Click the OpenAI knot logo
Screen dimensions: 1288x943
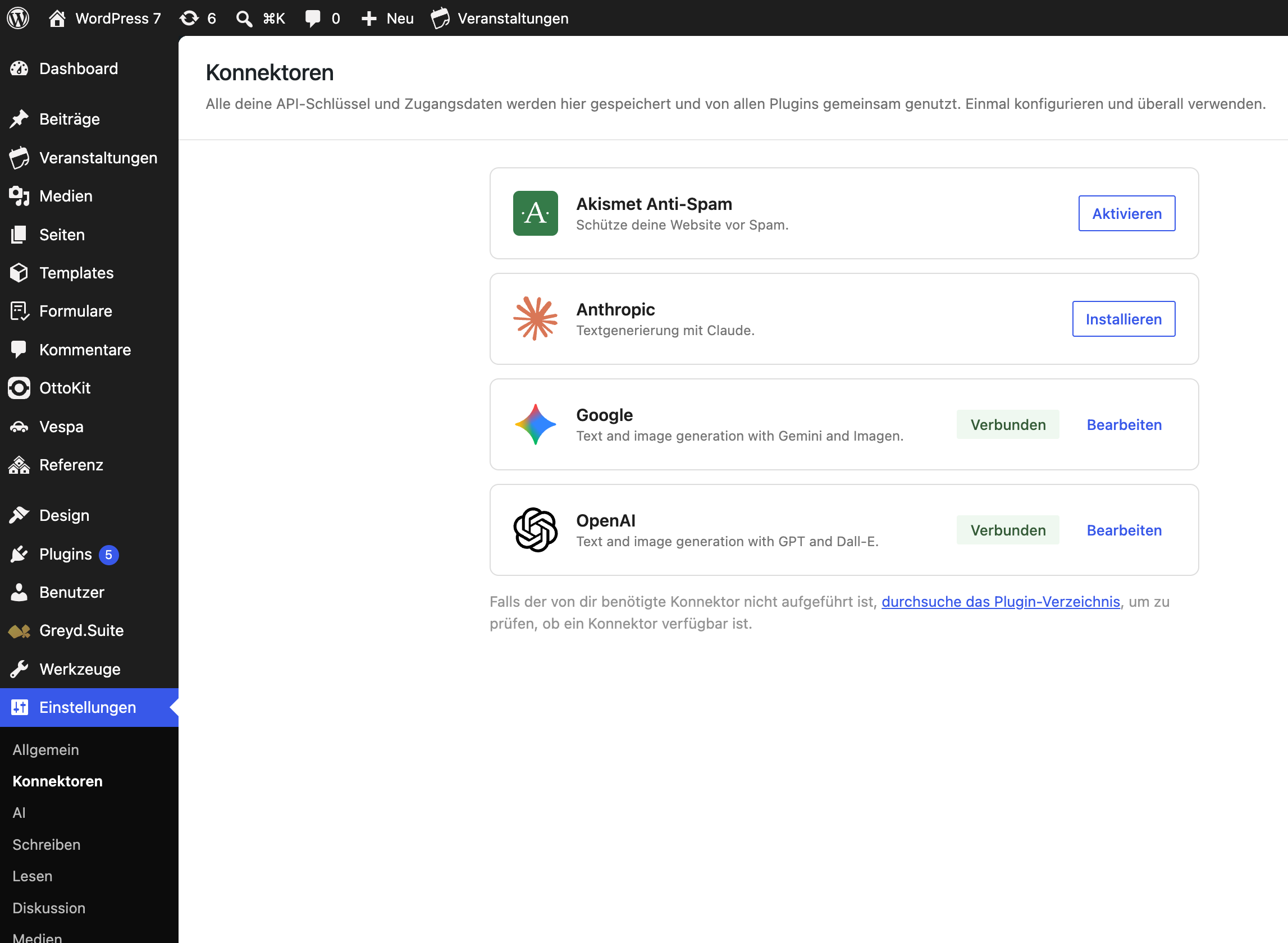[x=536, y=530]
